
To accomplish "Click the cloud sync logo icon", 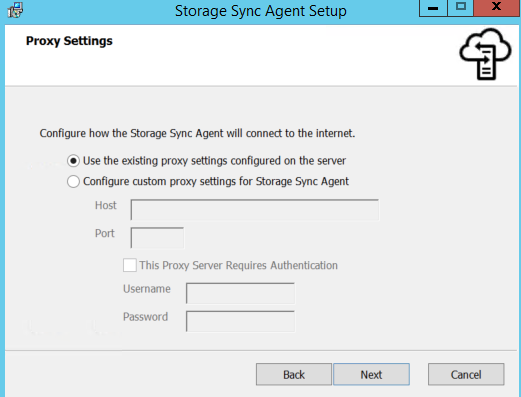I will (485, 54).
